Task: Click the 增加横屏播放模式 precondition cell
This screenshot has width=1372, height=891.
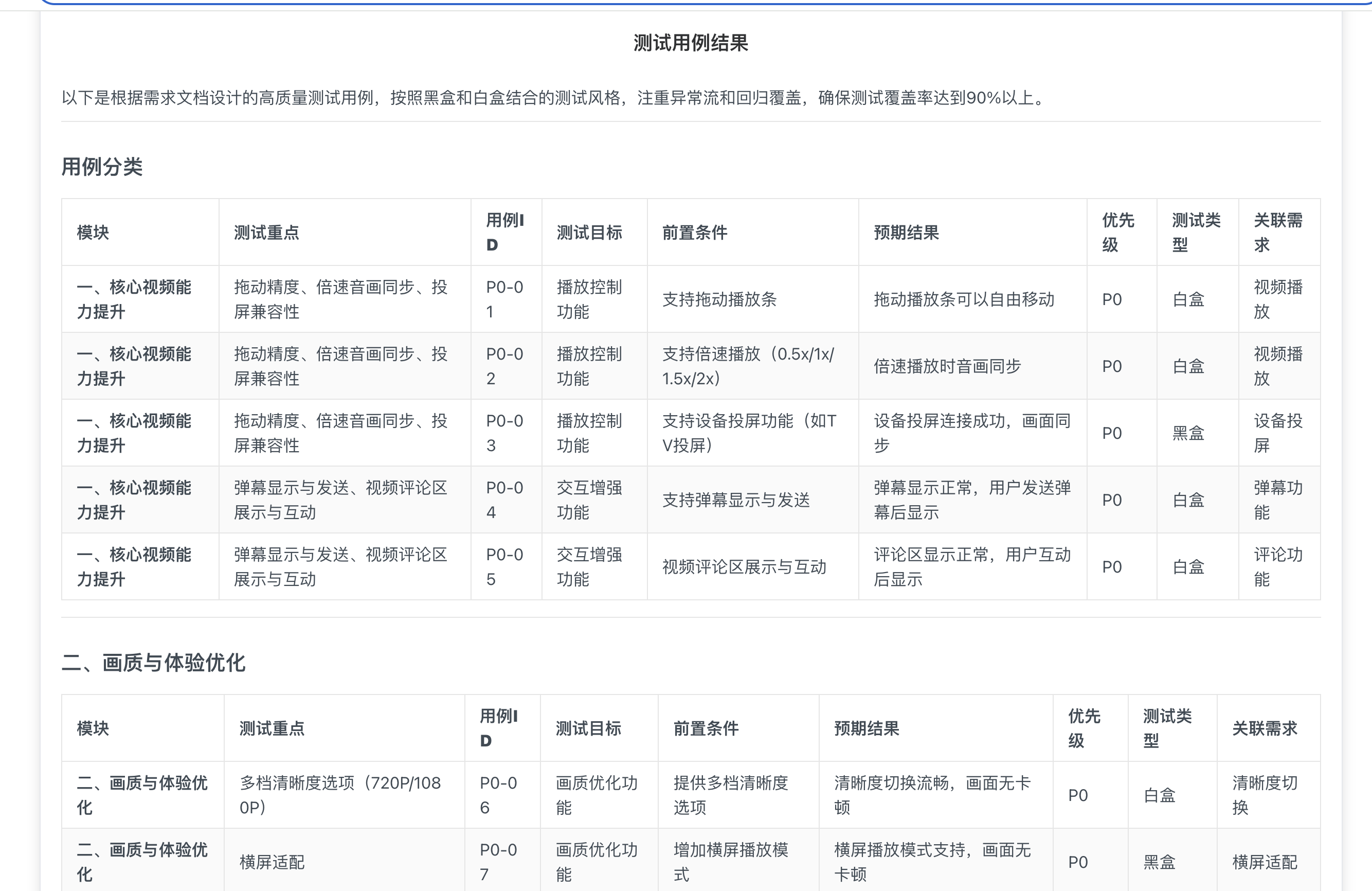Action: [730, 862]
